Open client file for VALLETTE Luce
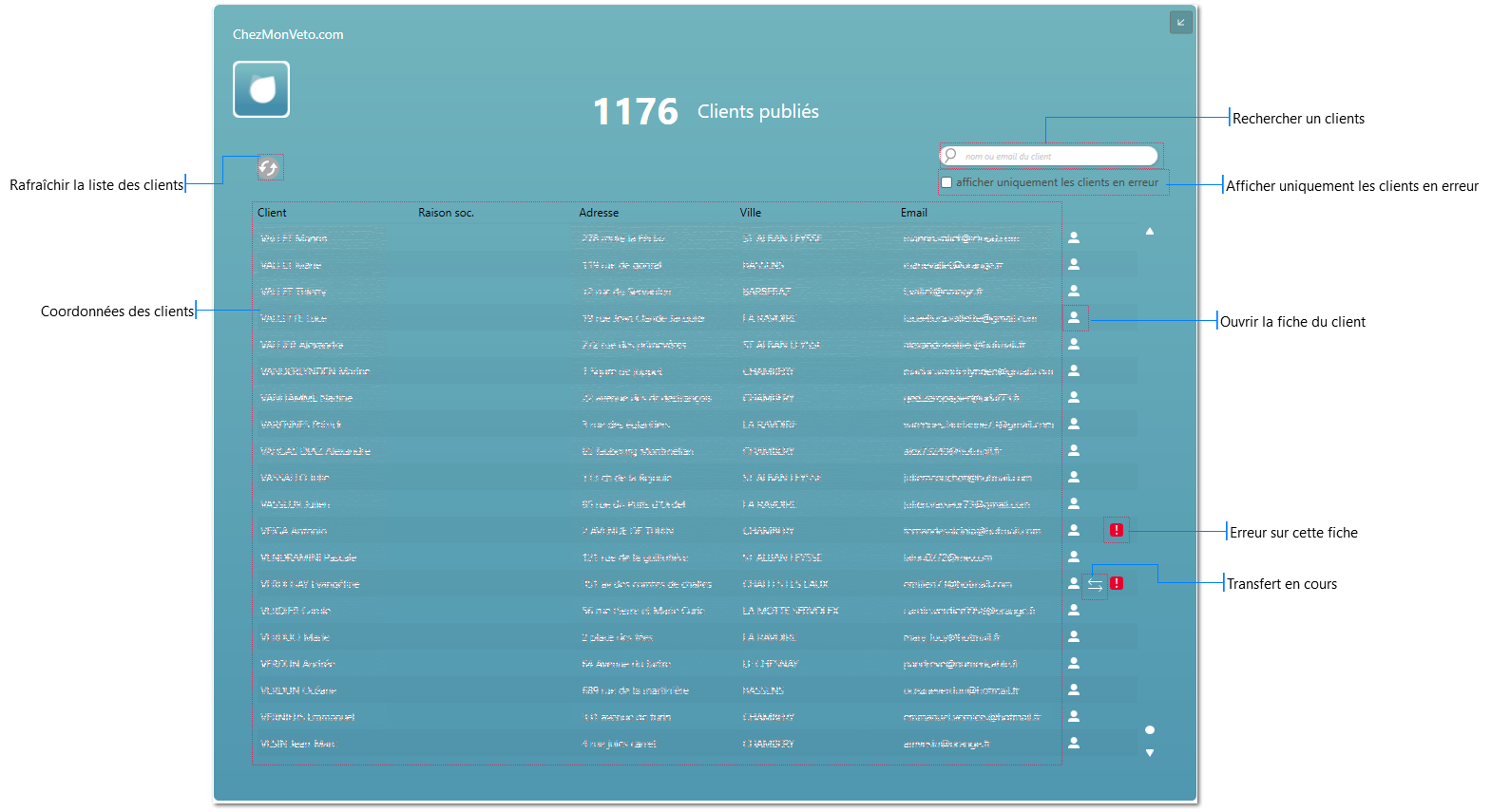The image size is (1491, 812). pyautogui.click(x=1074, y=317)
